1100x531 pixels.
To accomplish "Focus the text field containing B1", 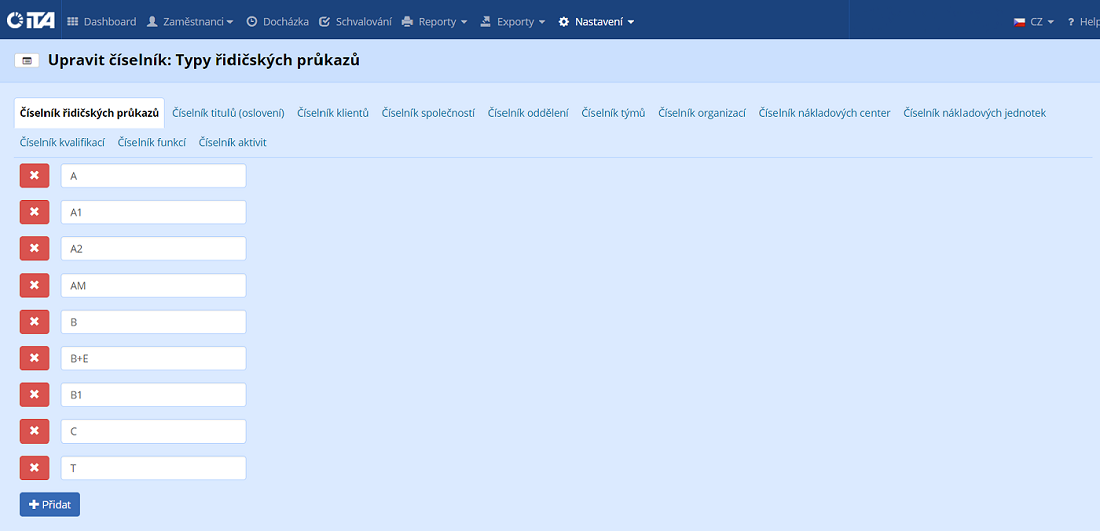I will (x=153, y=395).
